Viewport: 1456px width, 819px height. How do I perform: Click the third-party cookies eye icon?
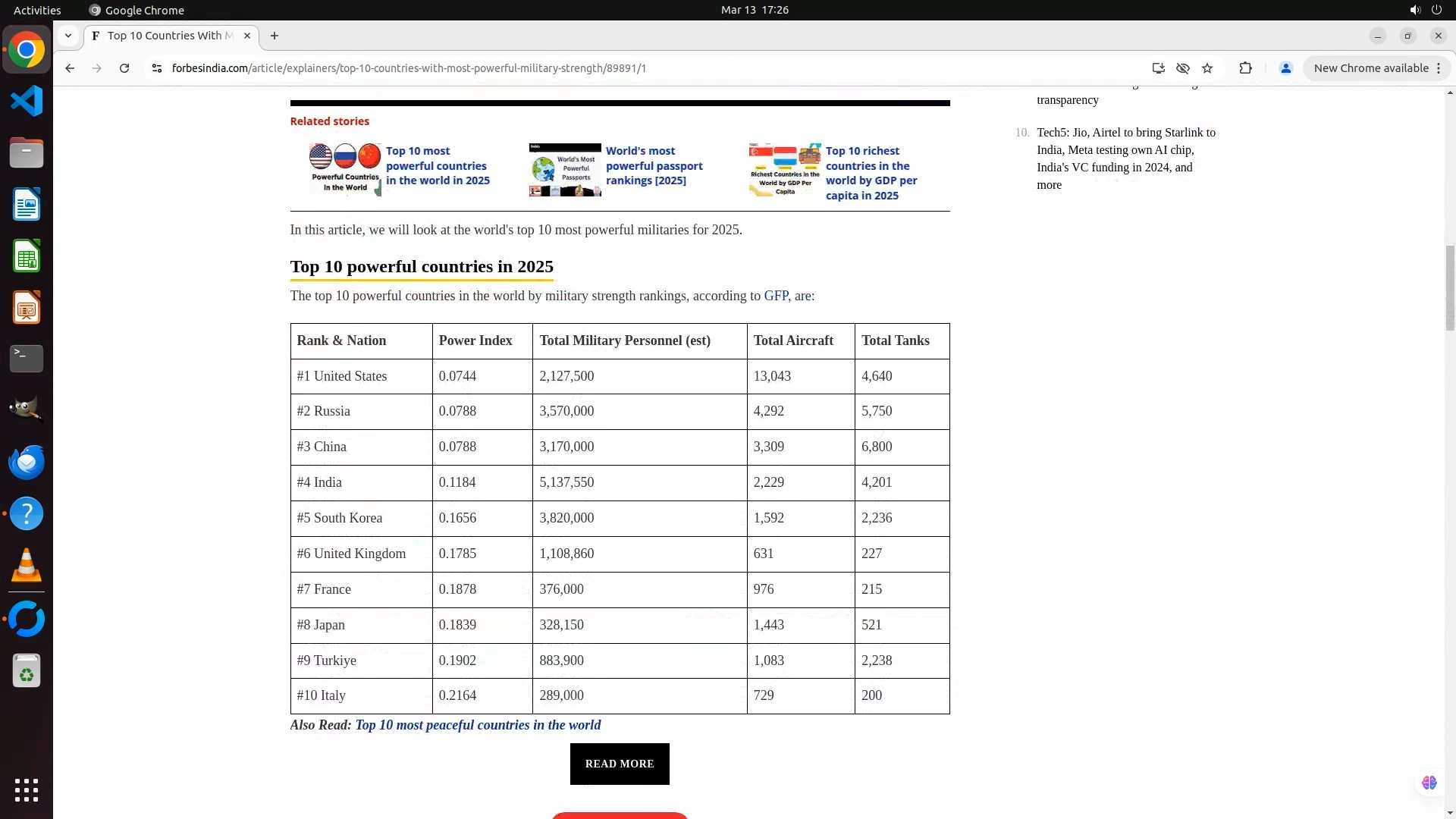pos(1182,68)
